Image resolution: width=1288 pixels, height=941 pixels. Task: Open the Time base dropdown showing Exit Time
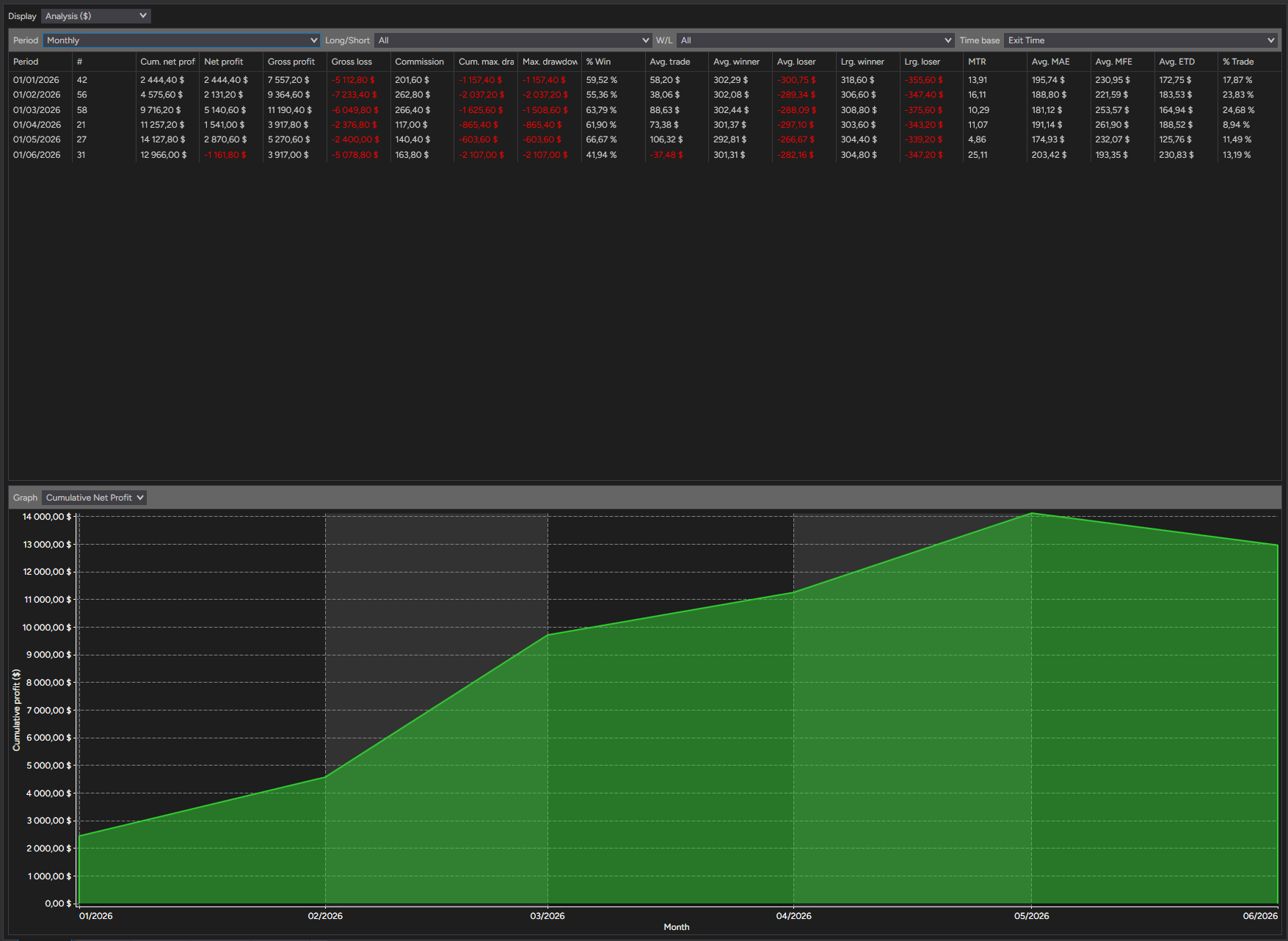click(x=1140, y=40)
